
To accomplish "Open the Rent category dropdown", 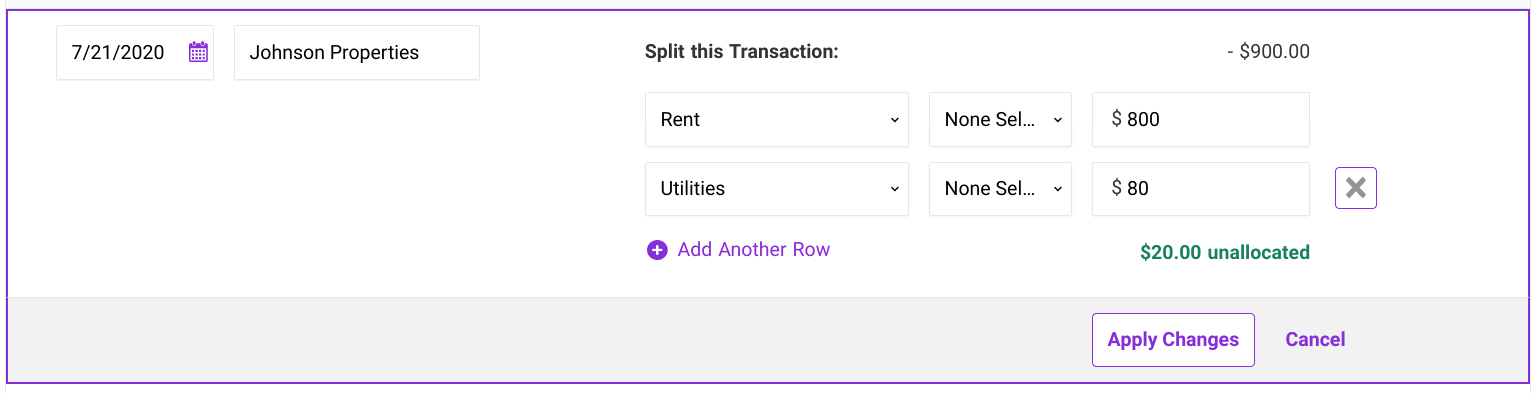I will pos(777,119).
